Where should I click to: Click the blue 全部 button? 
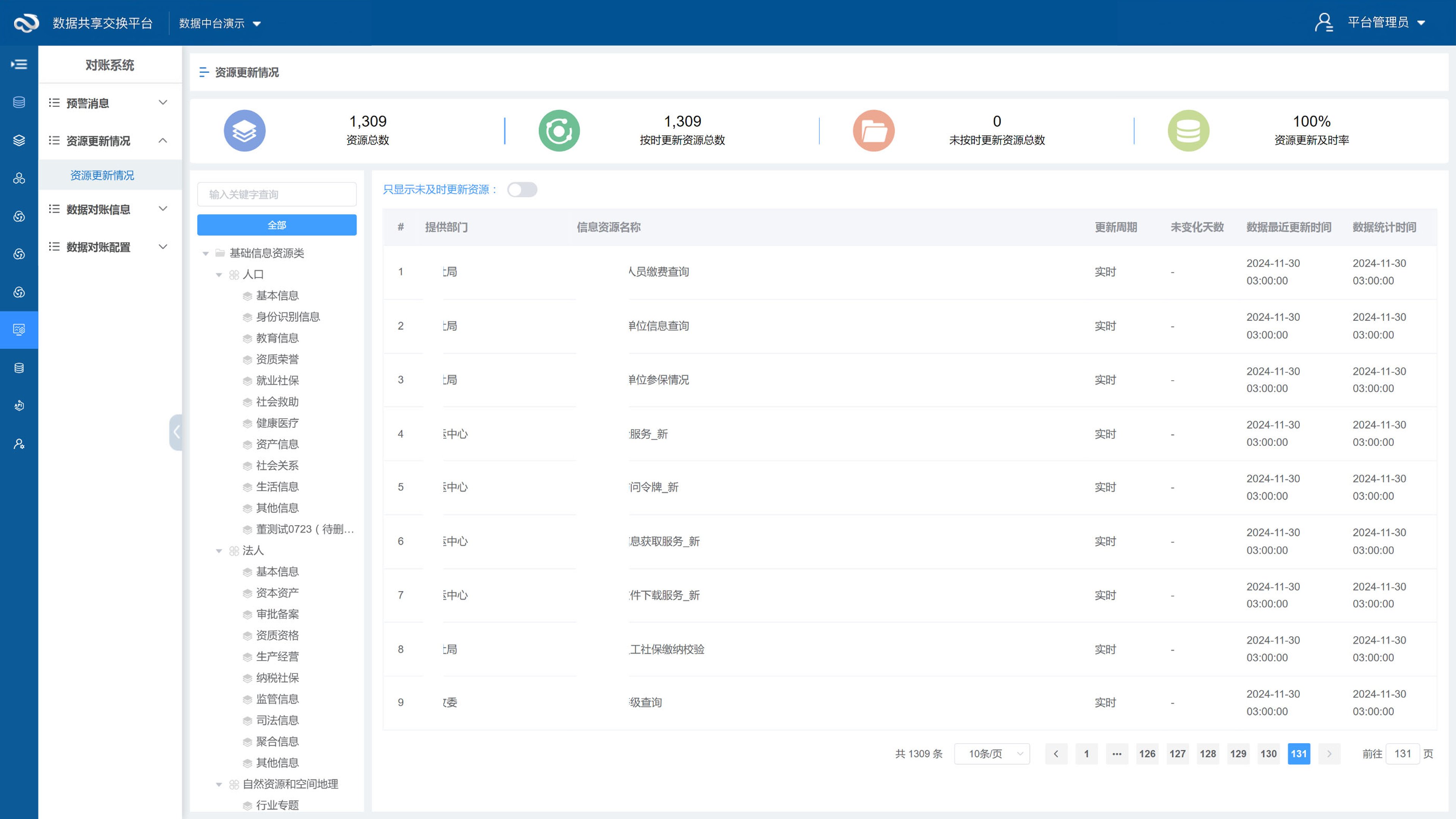[276, 225]
